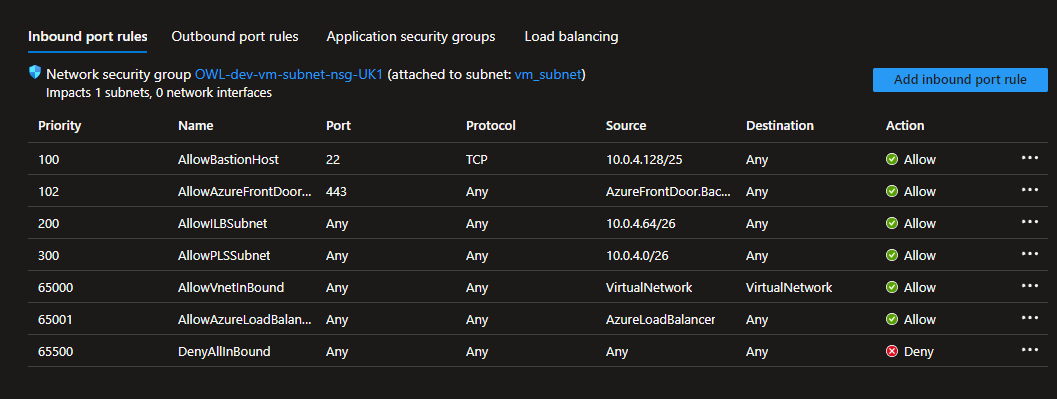Switch to the Outbound port rules tab
Viewport: 1057px width, 399px height.
coord(235,36)
